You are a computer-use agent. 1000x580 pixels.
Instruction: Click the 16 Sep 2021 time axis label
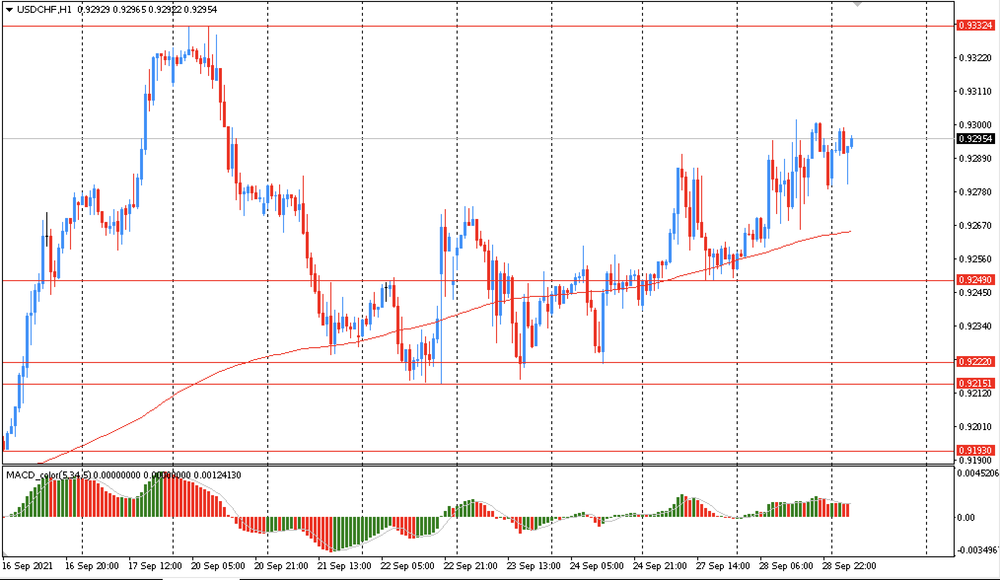pos(30,565)
